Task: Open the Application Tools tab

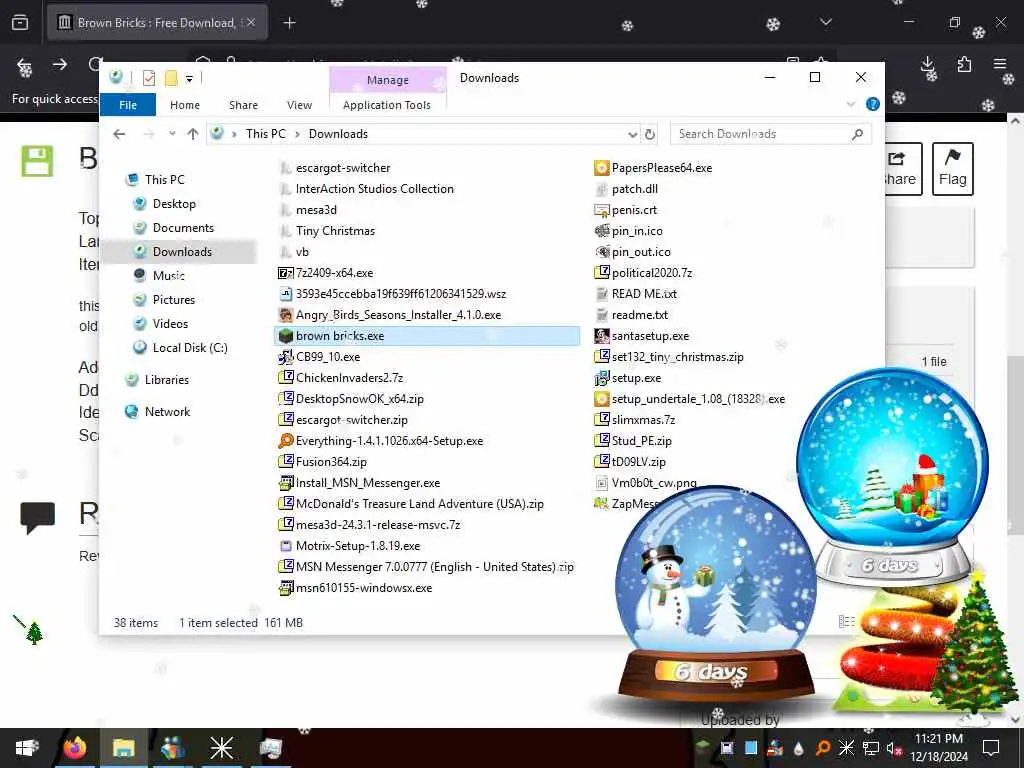Action: pos(387,104)
